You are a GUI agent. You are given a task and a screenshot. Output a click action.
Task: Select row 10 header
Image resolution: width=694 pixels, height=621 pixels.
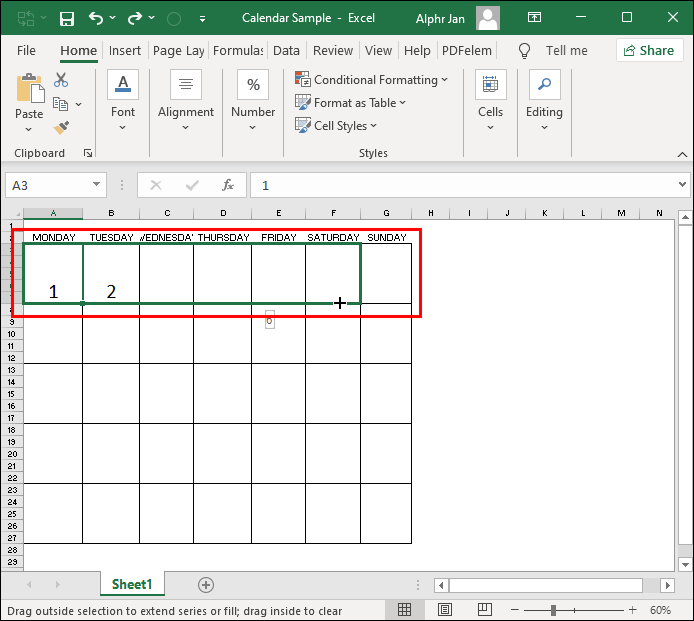click(x=12, y=334)
